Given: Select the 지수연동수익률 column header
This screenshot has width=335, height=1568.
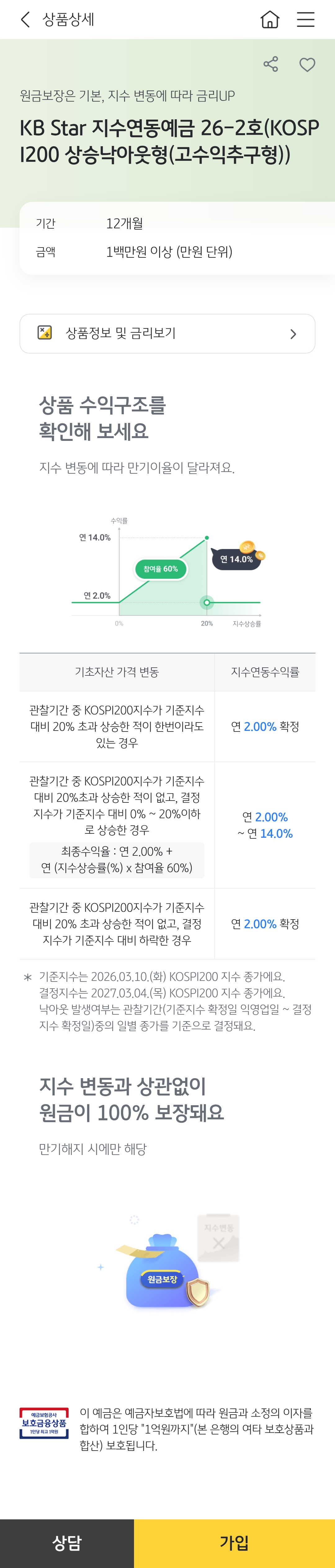Looking at the screenshot, I should [x=265, y=672].
